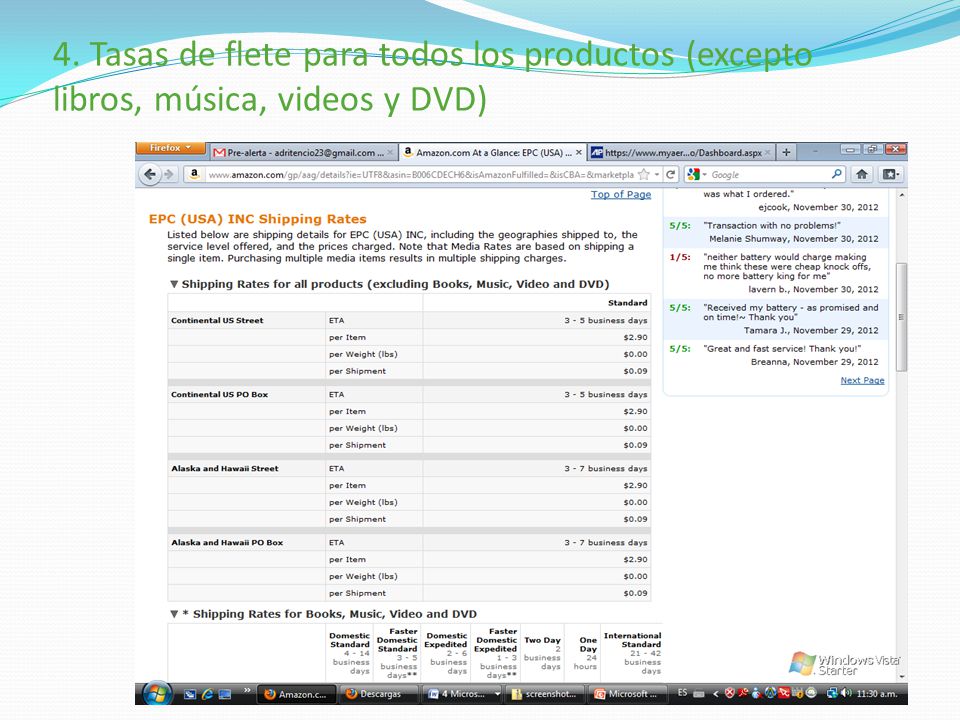
Task: Click the 11:30 a.m. clock
Action: 877,694
